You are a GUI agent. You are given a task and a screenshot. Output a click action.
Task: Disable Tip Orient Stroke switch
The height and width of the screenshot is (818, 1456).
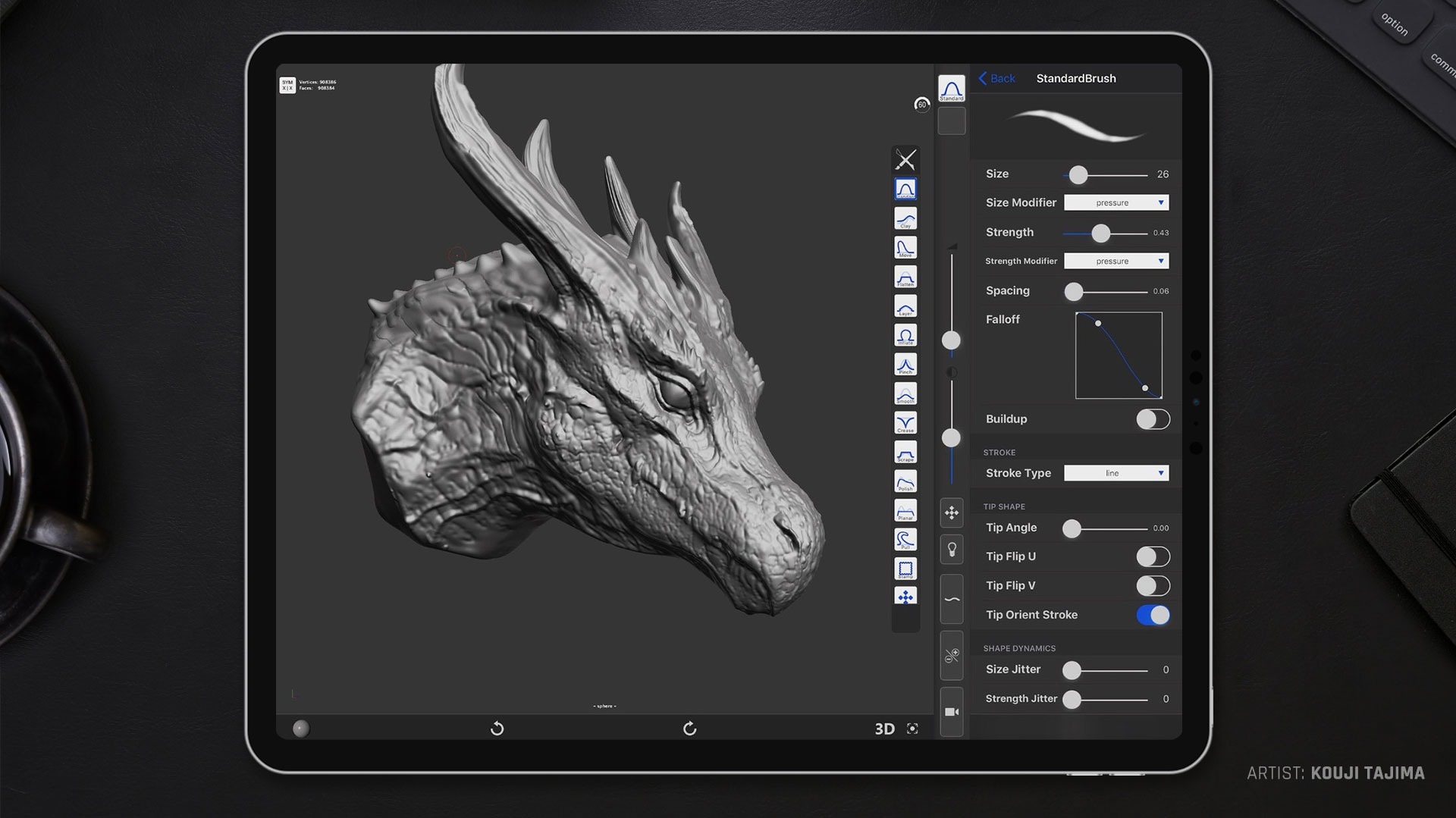[x=1153, y=615]
